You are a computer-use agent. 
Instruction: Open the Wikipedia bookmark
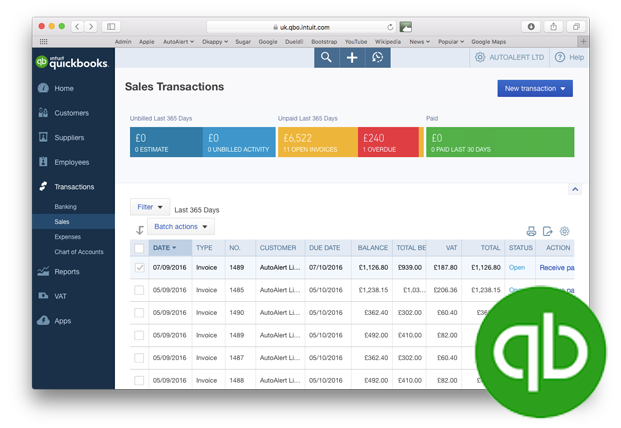(388, 42)
